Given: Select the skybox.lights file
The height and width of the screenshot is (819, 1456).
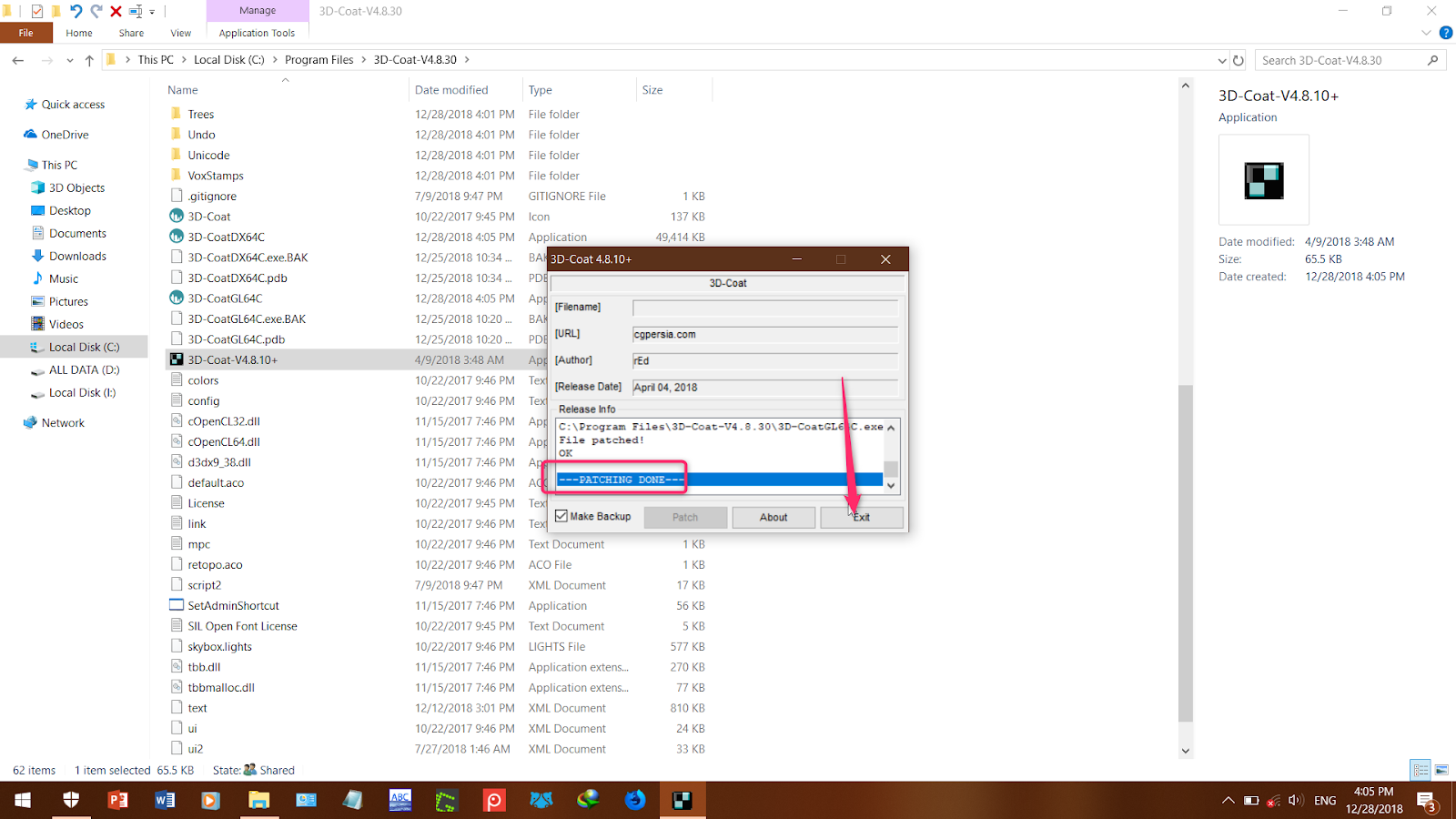Looking at the screenshot, I should pyautogui.click(x=219, y=647).
